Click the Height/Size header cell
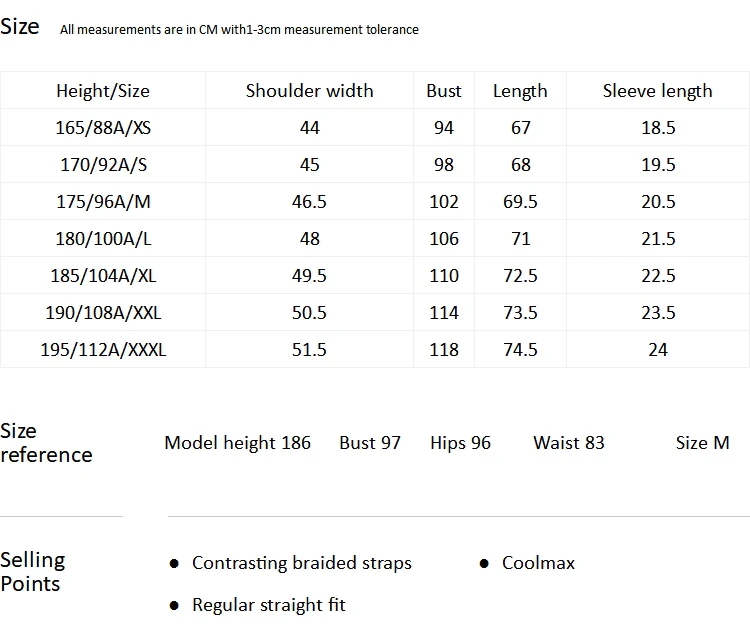Screen dimensions: 750x642 103,91
